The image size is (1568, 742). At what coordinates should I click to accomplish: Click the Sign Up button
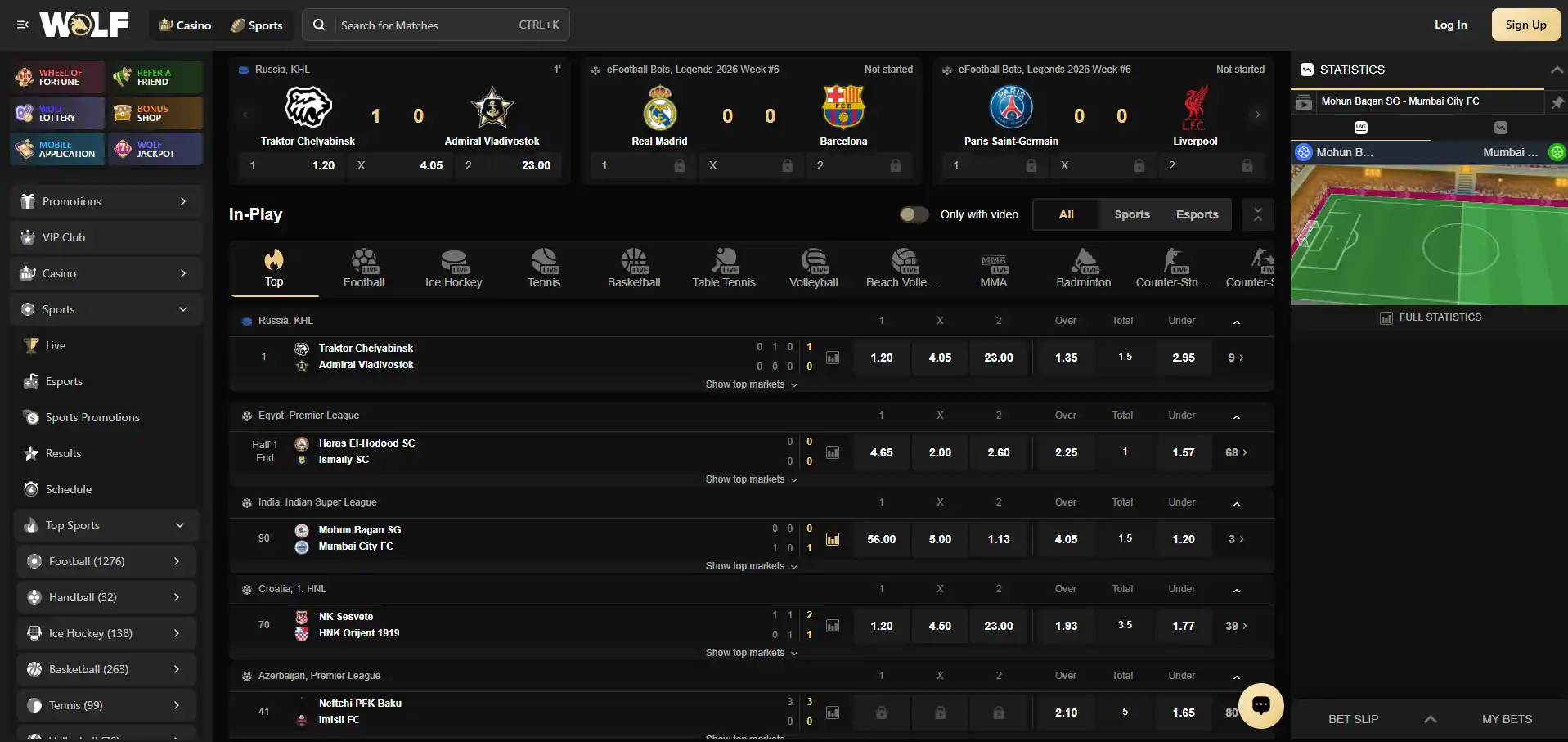tap(1525, 25)
